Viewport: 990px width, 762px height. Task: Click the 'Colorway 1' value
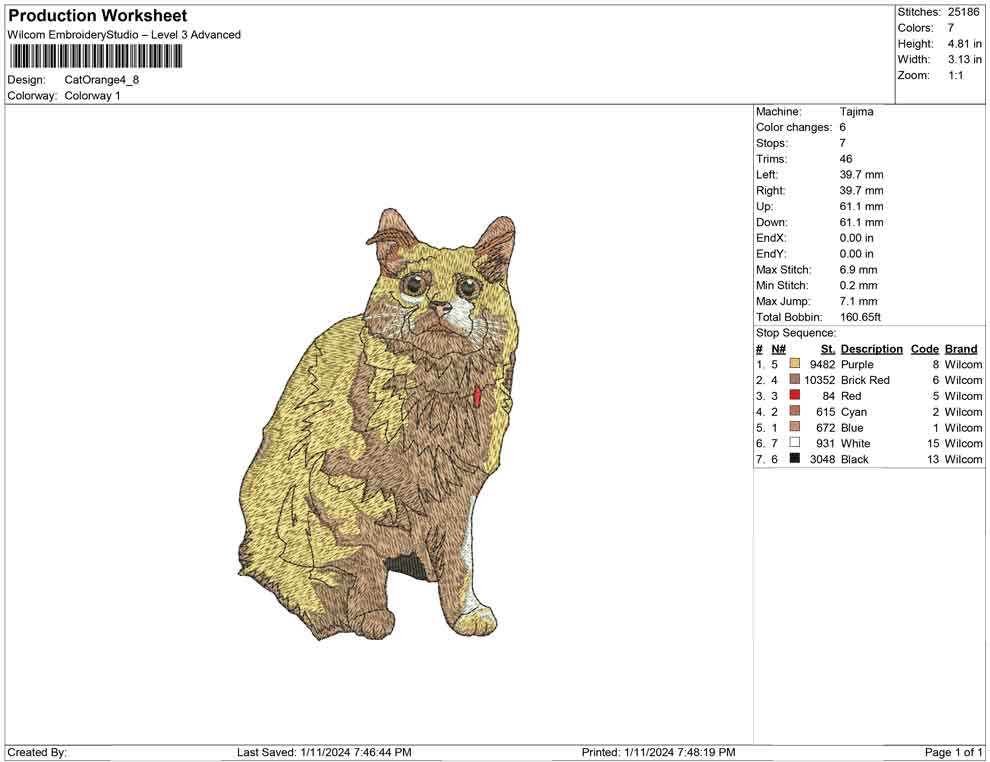(x=92, y=96)
